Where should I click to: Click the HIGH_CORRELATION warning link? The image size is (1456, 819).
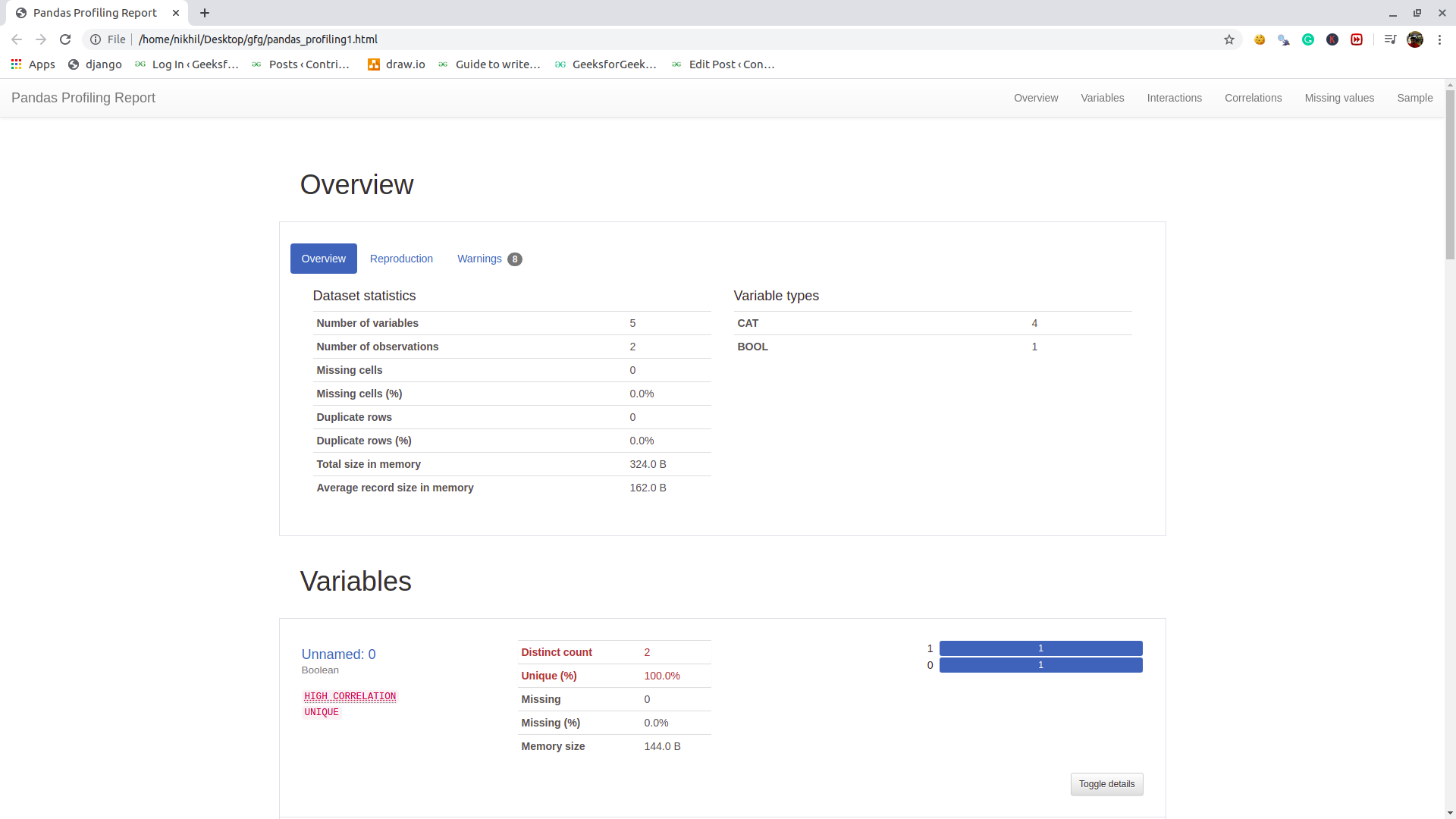(x=350, y=696)
